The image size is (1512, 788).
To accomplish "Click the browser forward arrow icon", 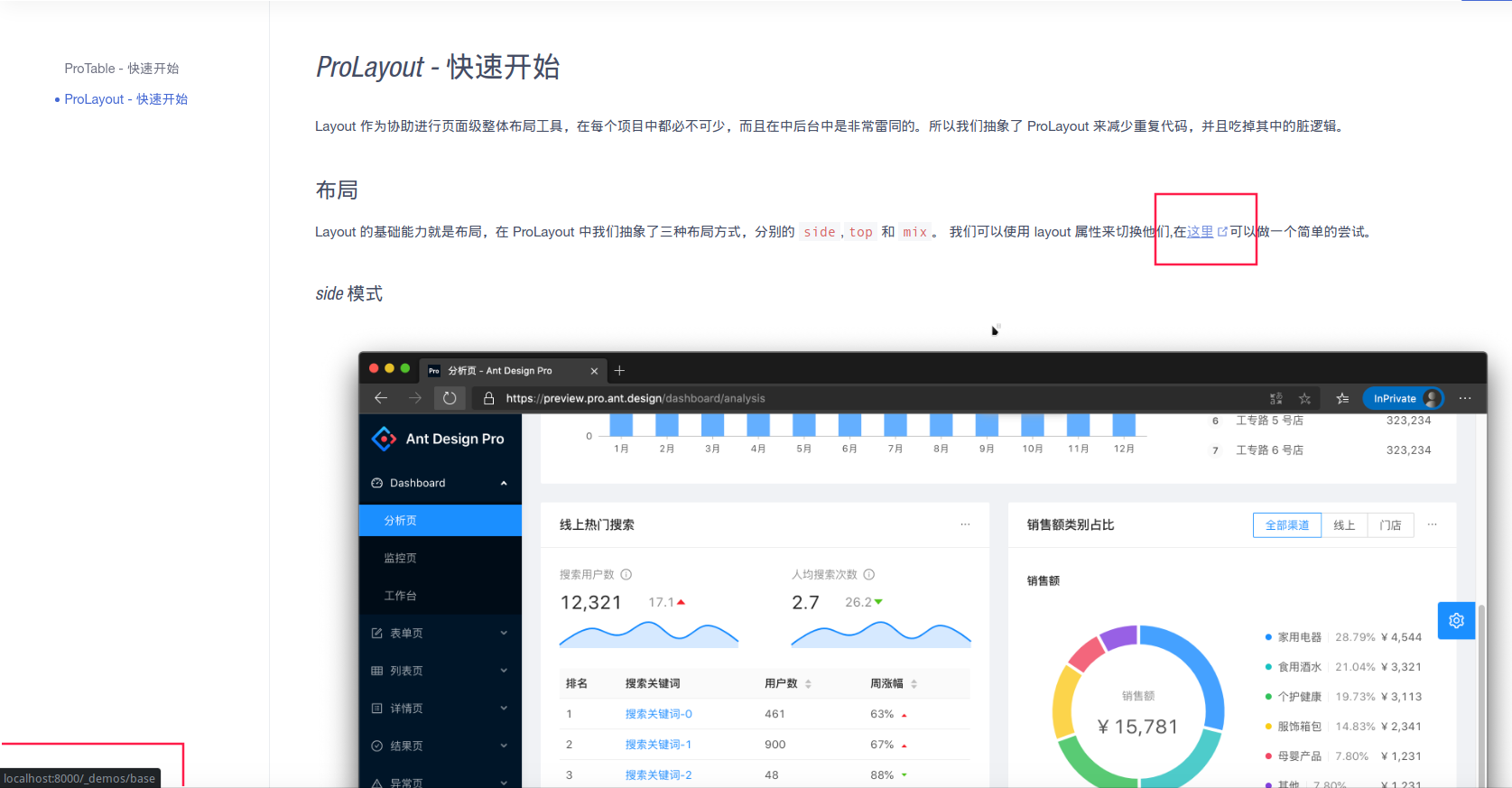I will coord(415,398).
